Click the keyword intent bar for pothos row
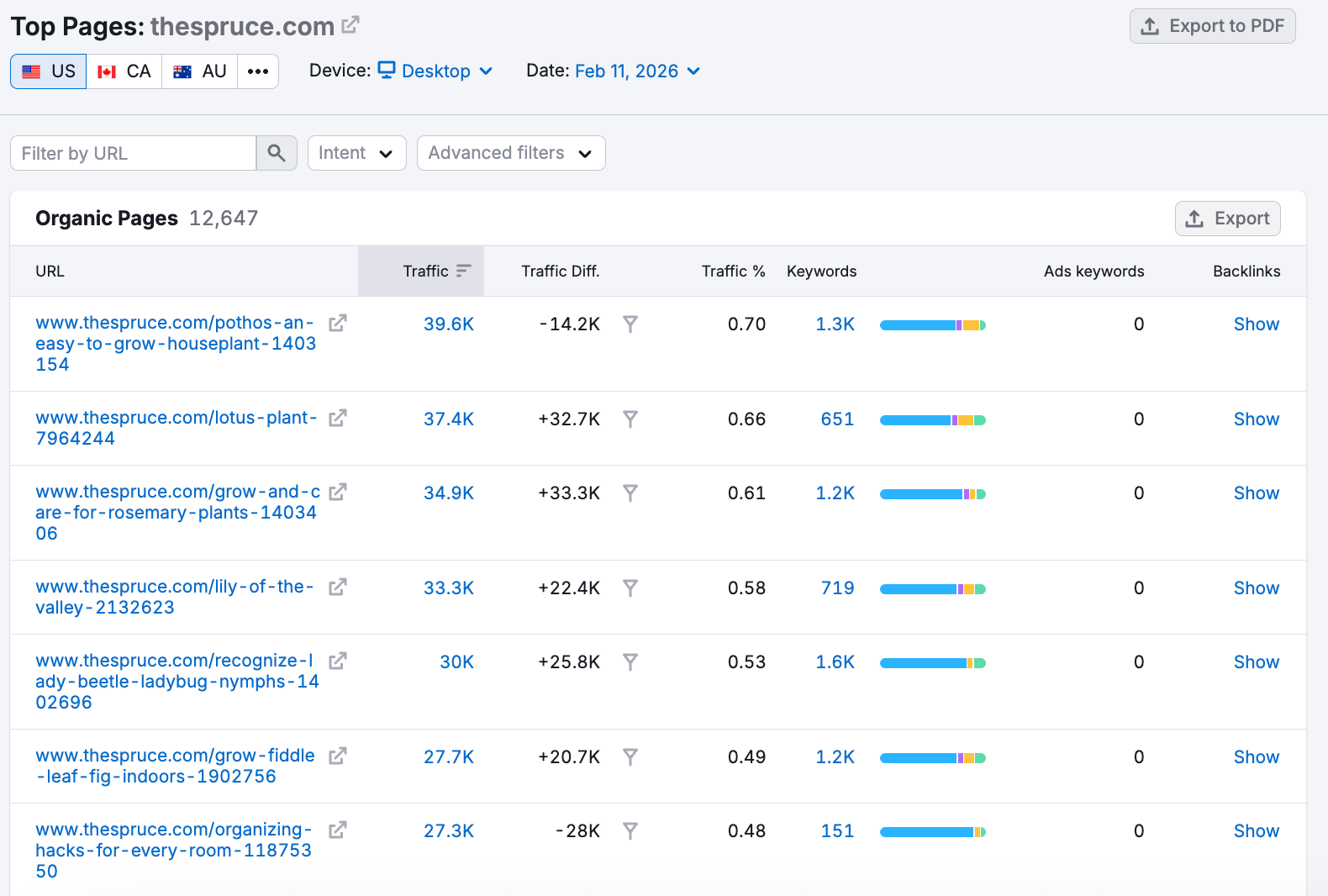This screenshot has height=896, width=1328. pyautogui.click(x=932, y=325)
